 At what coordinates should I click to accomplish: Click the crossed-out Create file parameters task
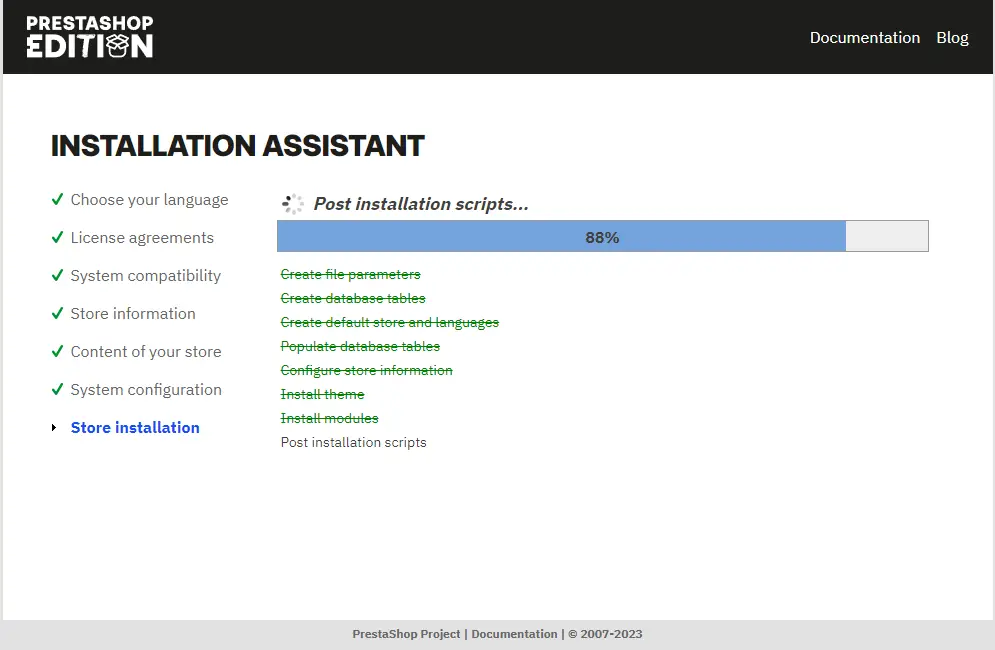pos(350,274)
